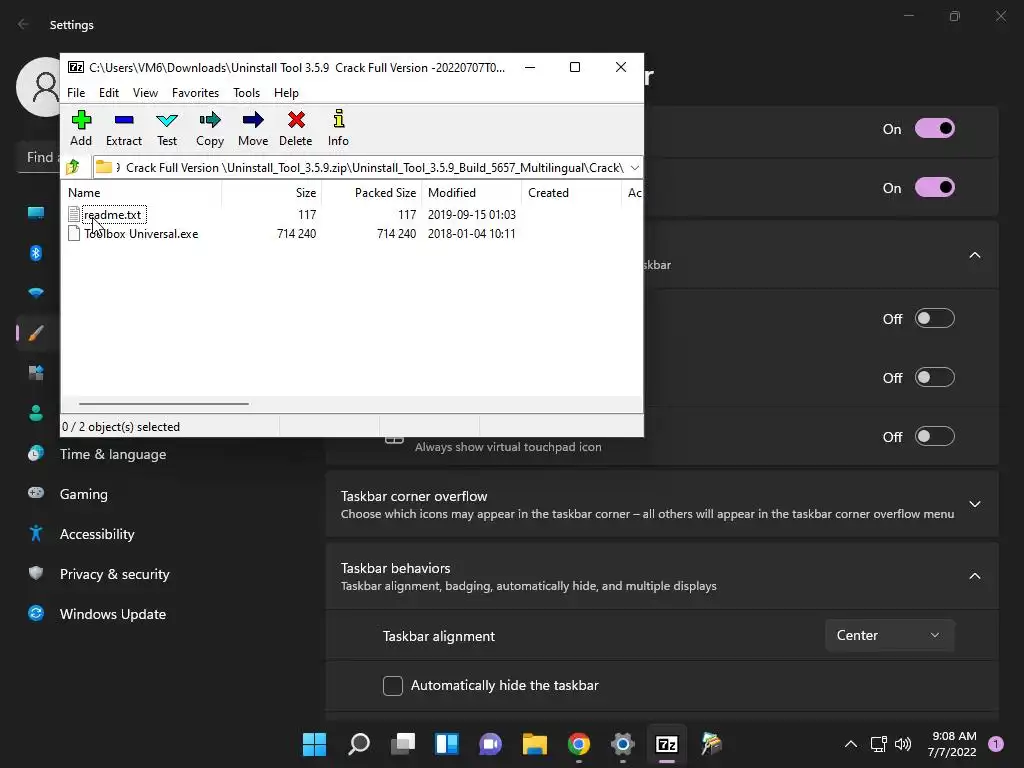Open the Info toolbar icon
The height and width of the screenshot is (768, 1024).
(338, 128)
